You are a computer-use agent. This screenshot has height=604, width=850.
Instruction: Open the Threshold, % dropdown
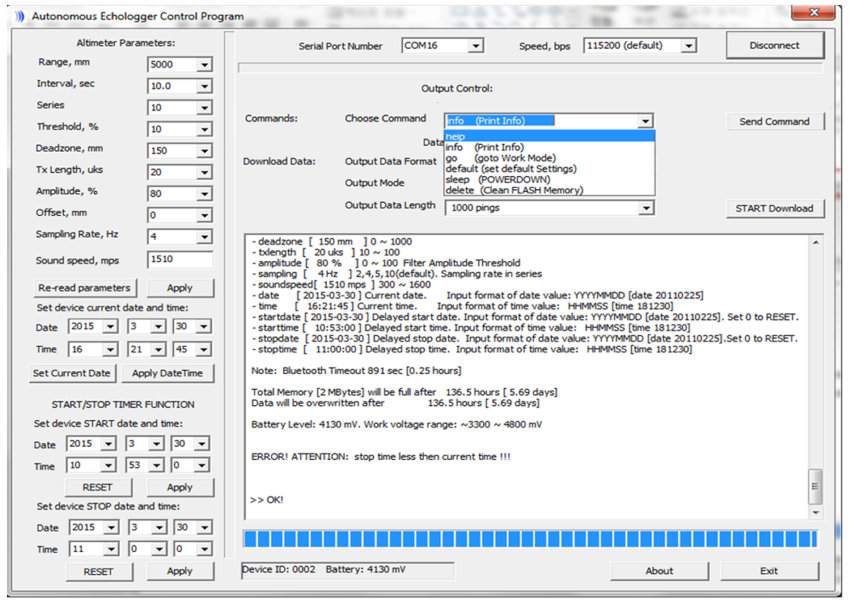204,129
